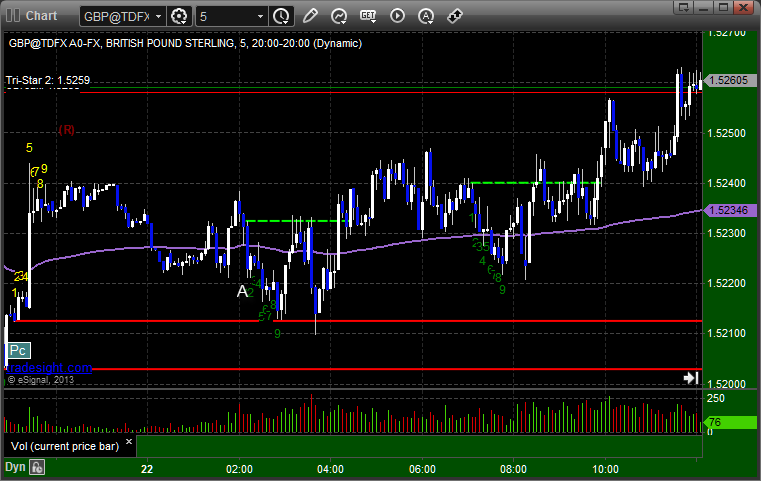
Task: Select the pencil drawing tool
Action: coord(310,16)
